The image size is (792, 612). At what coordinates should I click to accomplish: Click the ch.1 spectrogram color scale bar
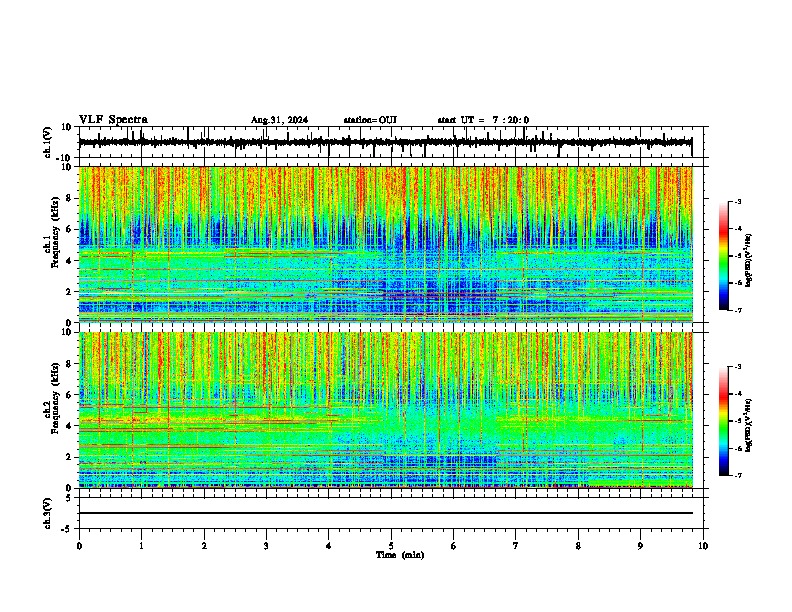(724, 256)
